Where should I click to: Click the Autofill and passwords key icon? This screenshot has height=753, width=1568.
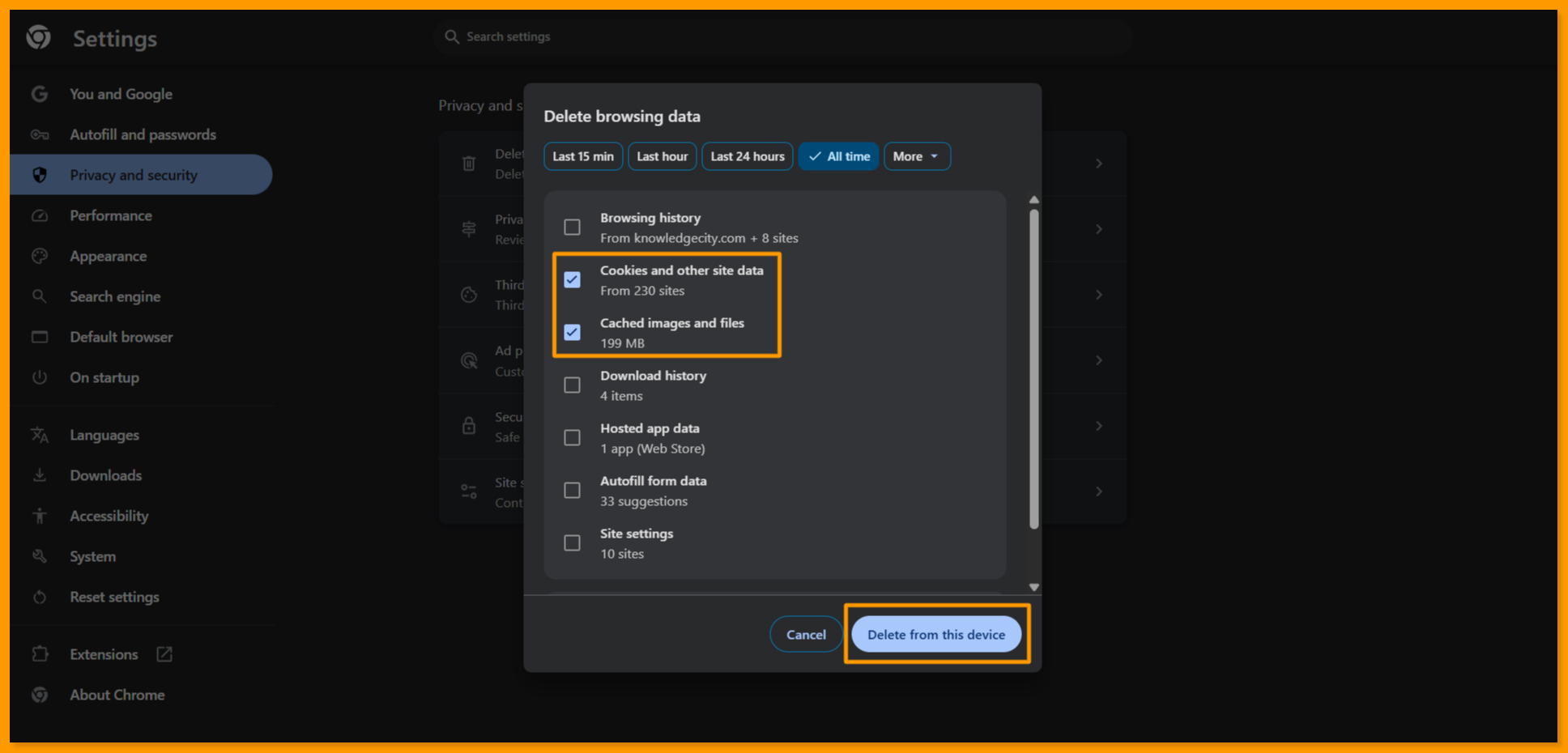[x=39, y=134]
